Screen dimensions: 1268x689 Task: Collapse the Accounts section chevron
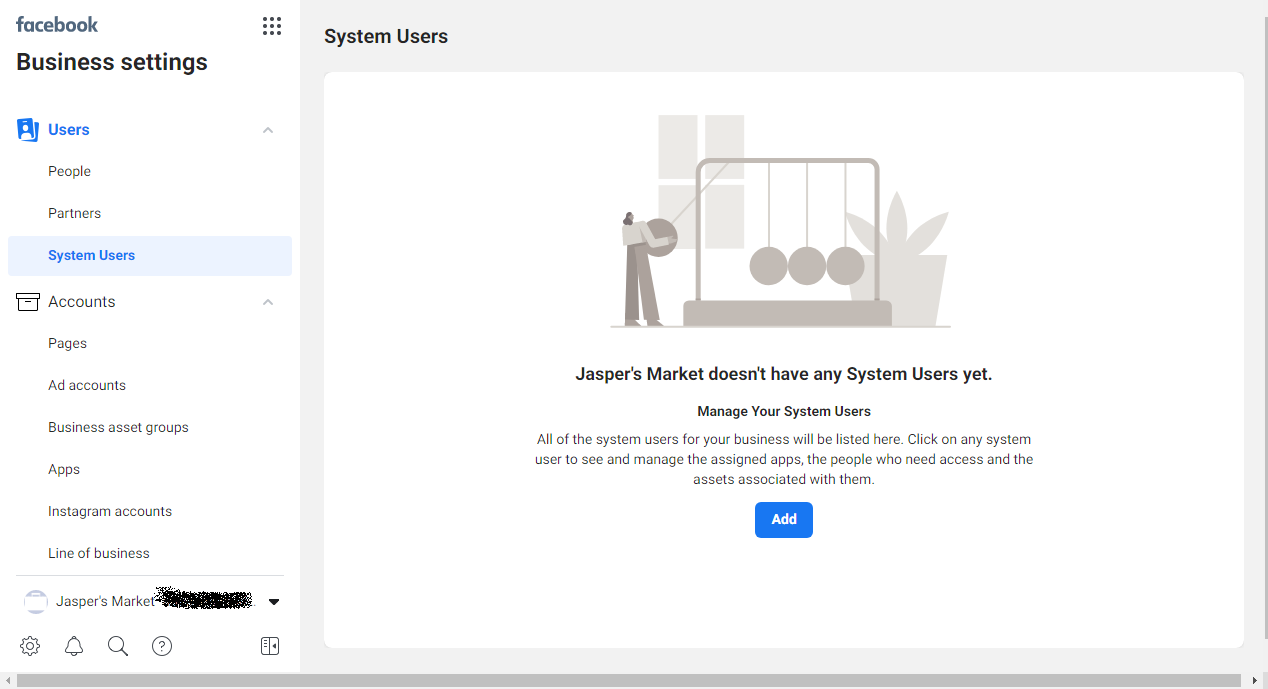tap(268, 302)
